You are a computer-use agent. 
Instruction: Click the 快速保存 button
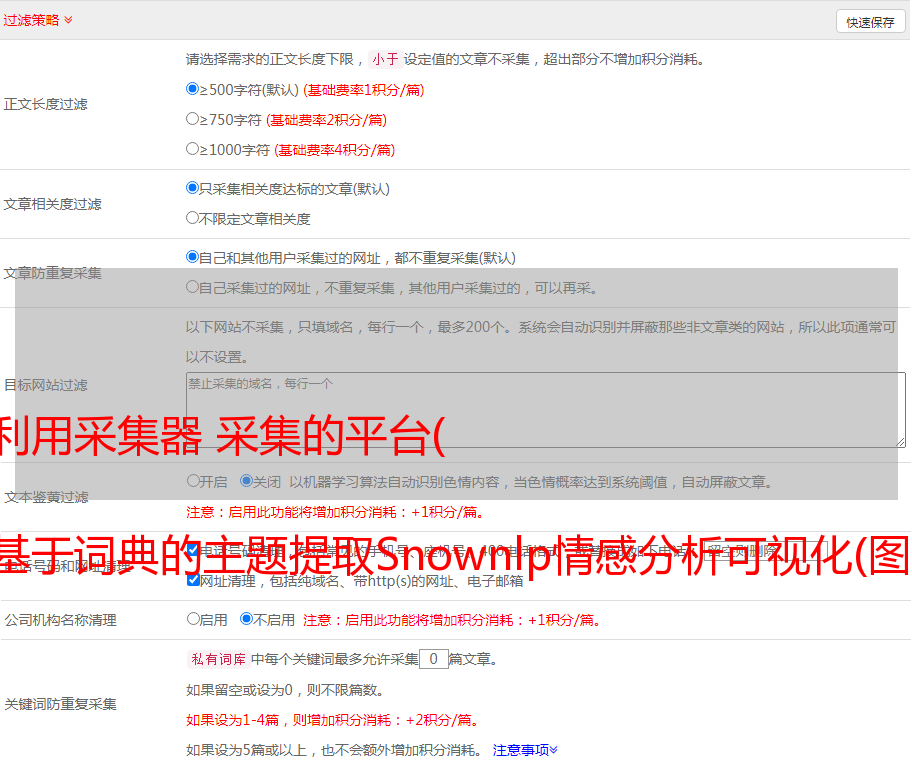pyautogui.click(x=870, y=22)
